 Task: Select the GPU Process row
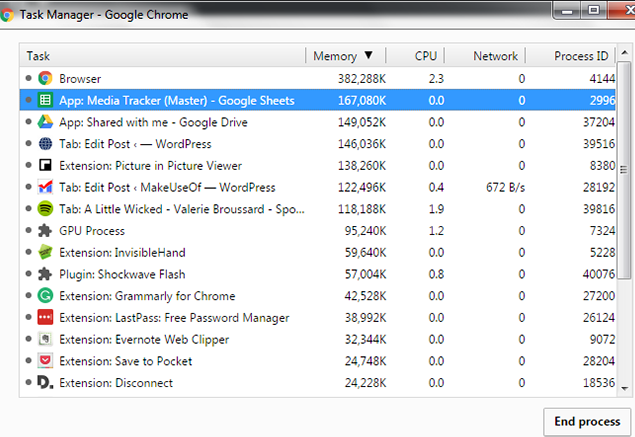[x=318, y=230]
